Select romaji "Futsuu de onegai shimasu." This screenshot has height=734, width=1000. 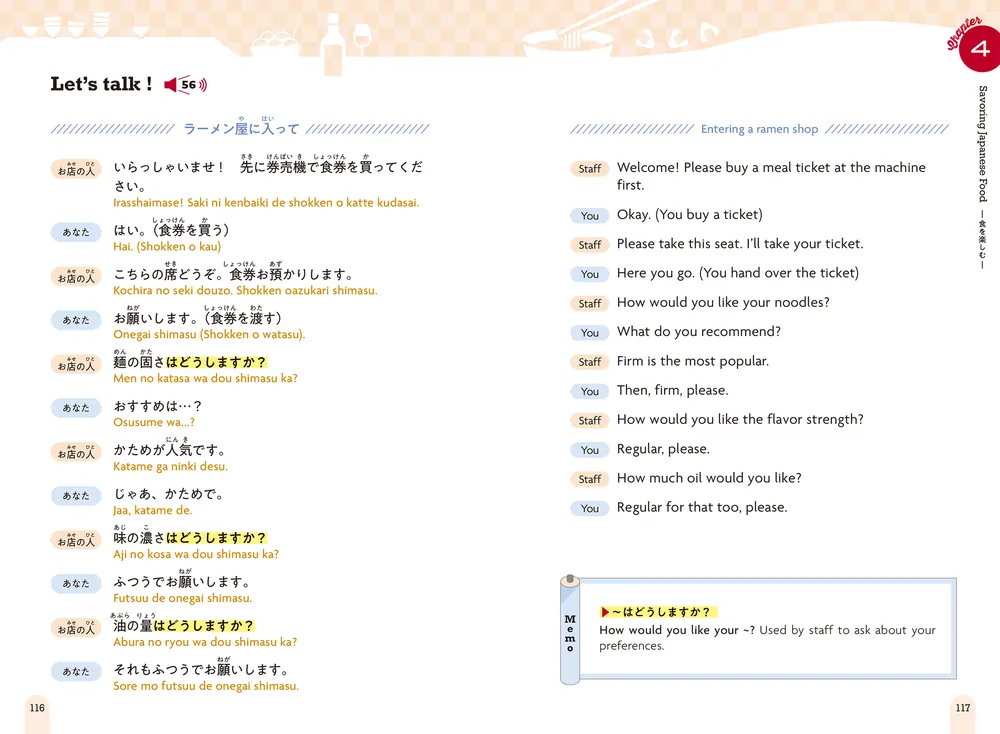[x=182, y=599]
